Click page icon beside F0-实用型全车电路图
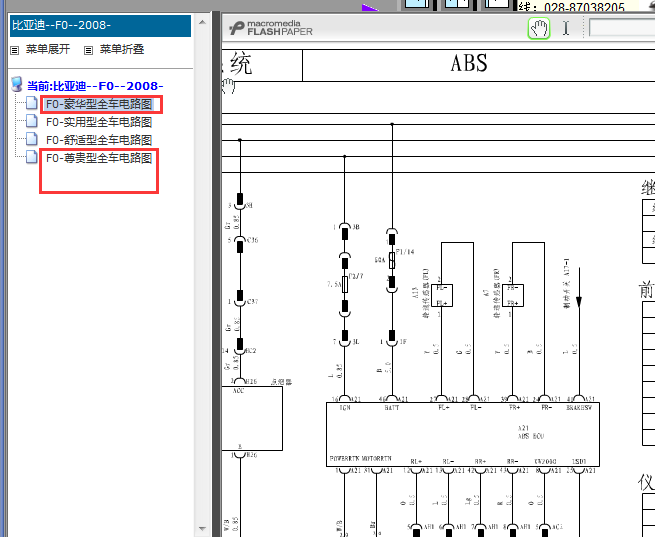 click(x=31, y=121)
